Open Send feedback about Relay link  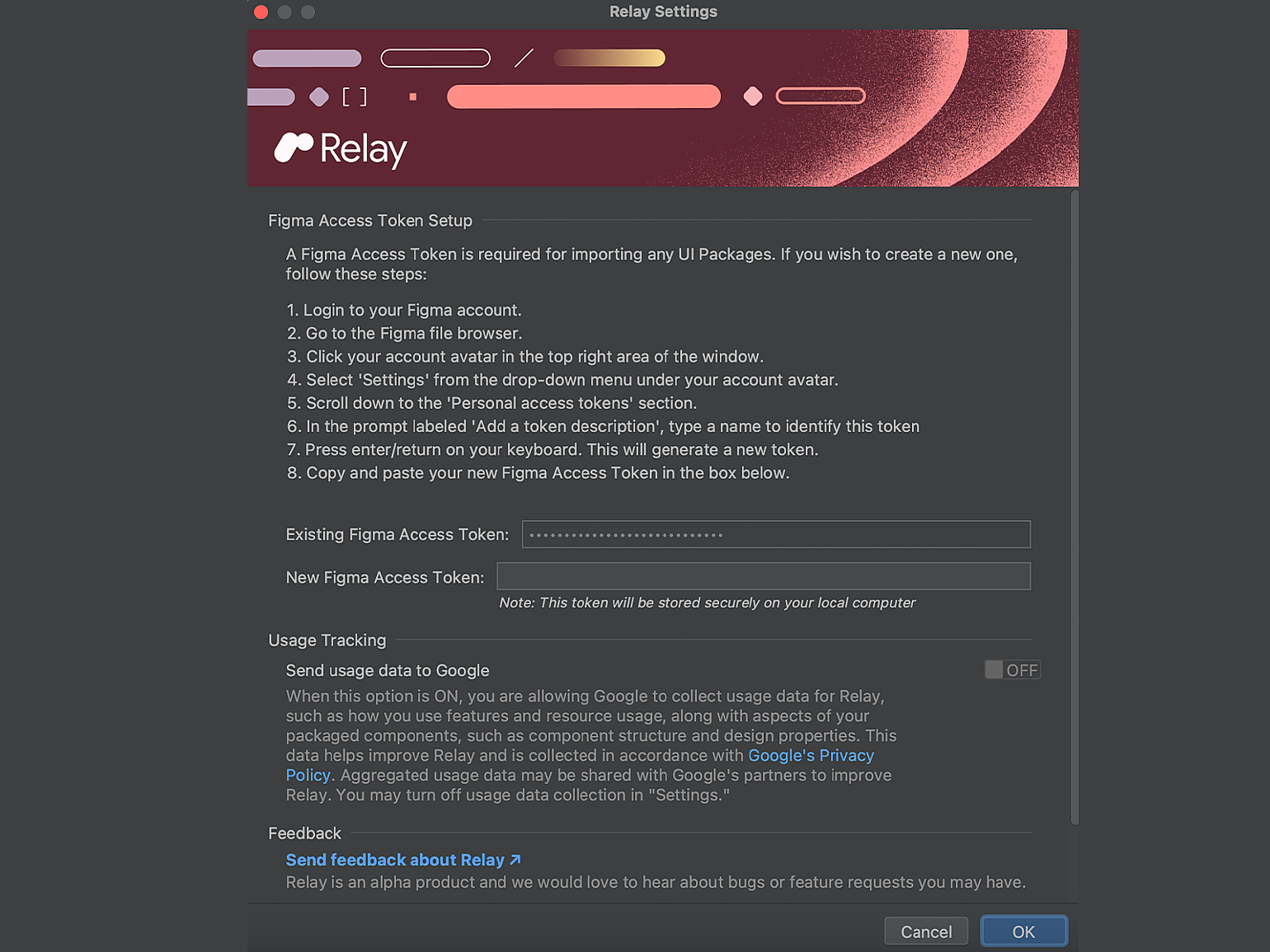(x=395, y=860)
